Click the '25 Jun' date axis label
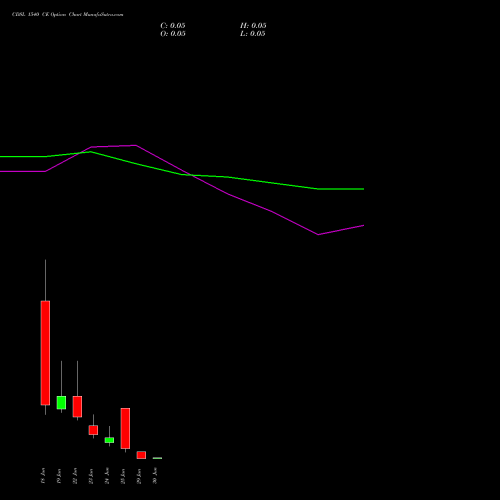The height and width of the screenshot is (500, 500). 123,476
